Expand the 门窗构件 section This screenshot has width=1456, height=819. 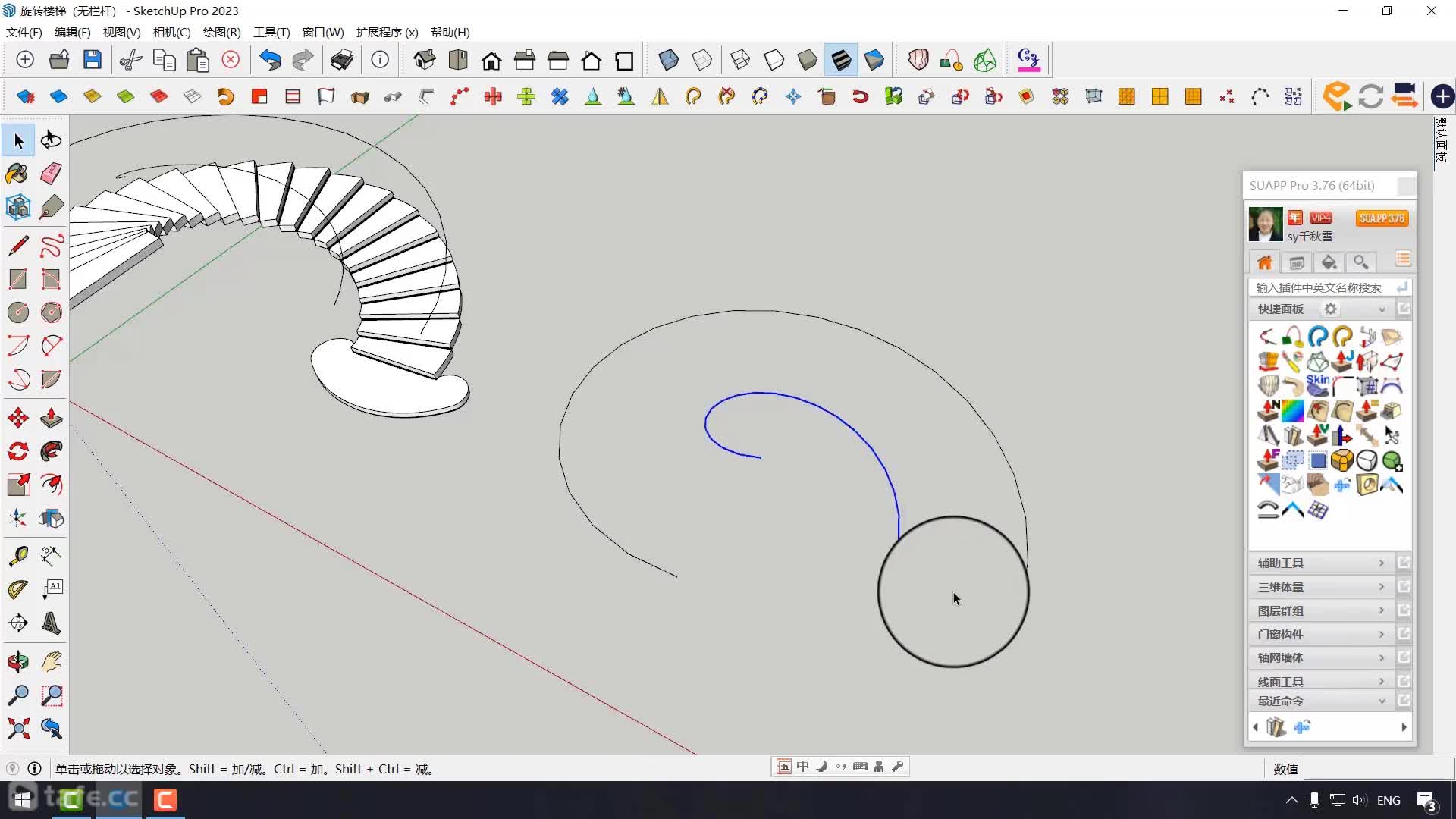coord(1321,634)
